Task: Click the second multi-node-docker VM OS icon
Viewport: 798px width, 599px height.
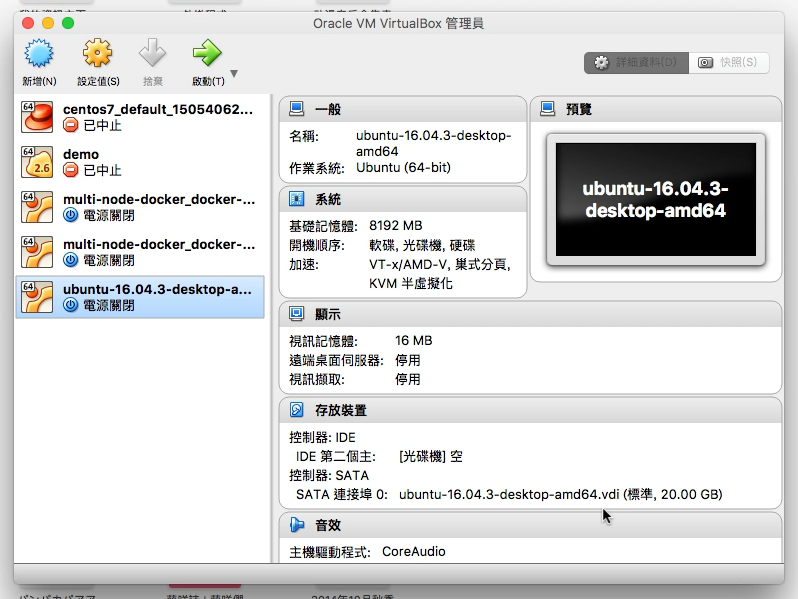Action: pos(37,252)
